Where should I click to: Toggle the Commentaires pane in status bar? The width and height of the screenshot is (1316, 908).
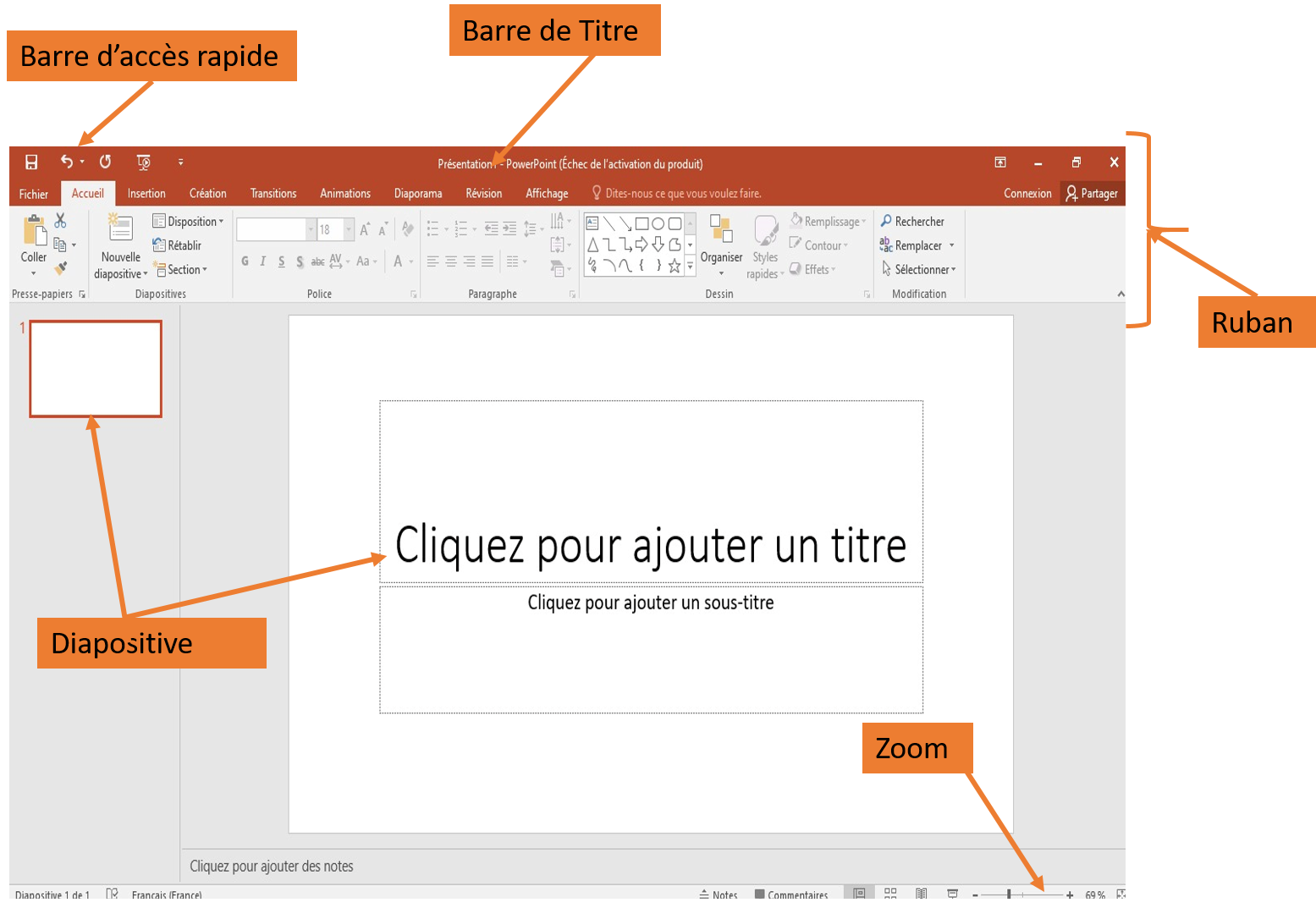coord(791,894)
